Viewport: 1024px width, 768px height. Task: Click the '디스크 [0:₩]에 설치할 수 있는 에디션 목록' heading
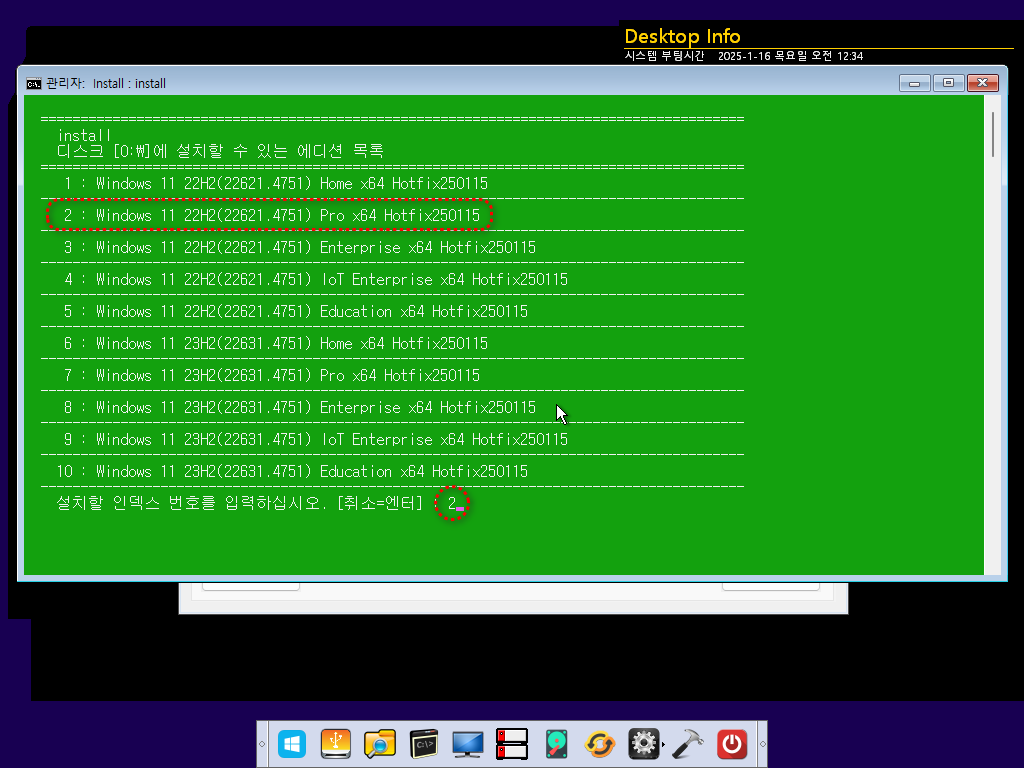pos(220,152)
